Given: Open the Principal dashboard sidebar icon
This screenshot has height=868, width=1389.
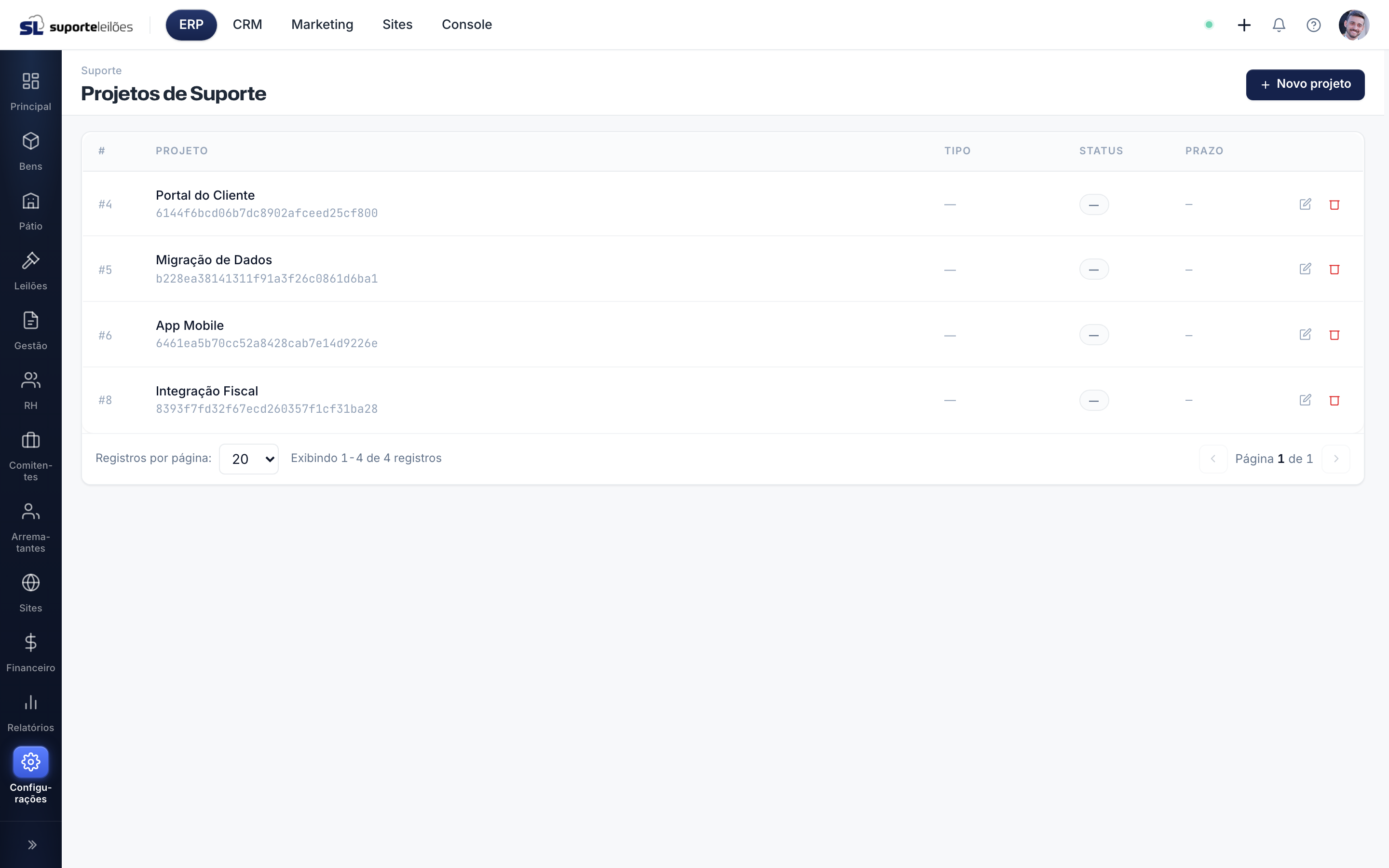Looking at the screenshot, I should pos(30,81).
